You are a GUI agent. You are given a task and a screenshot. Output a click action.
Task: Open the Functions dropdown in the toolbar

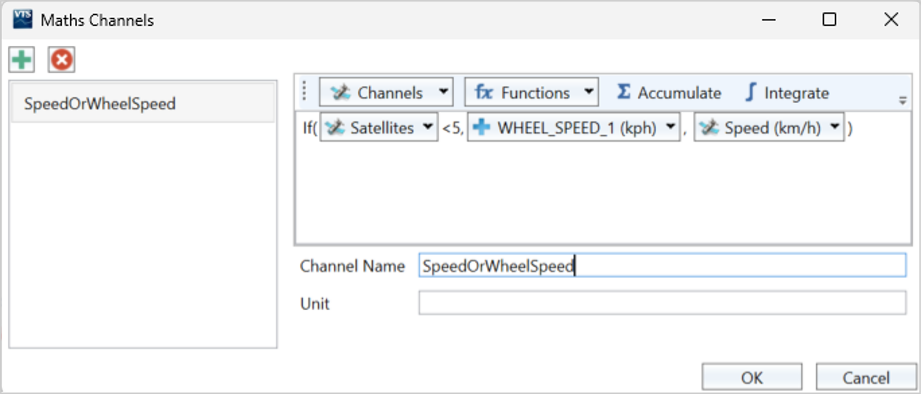click(532, 93)
